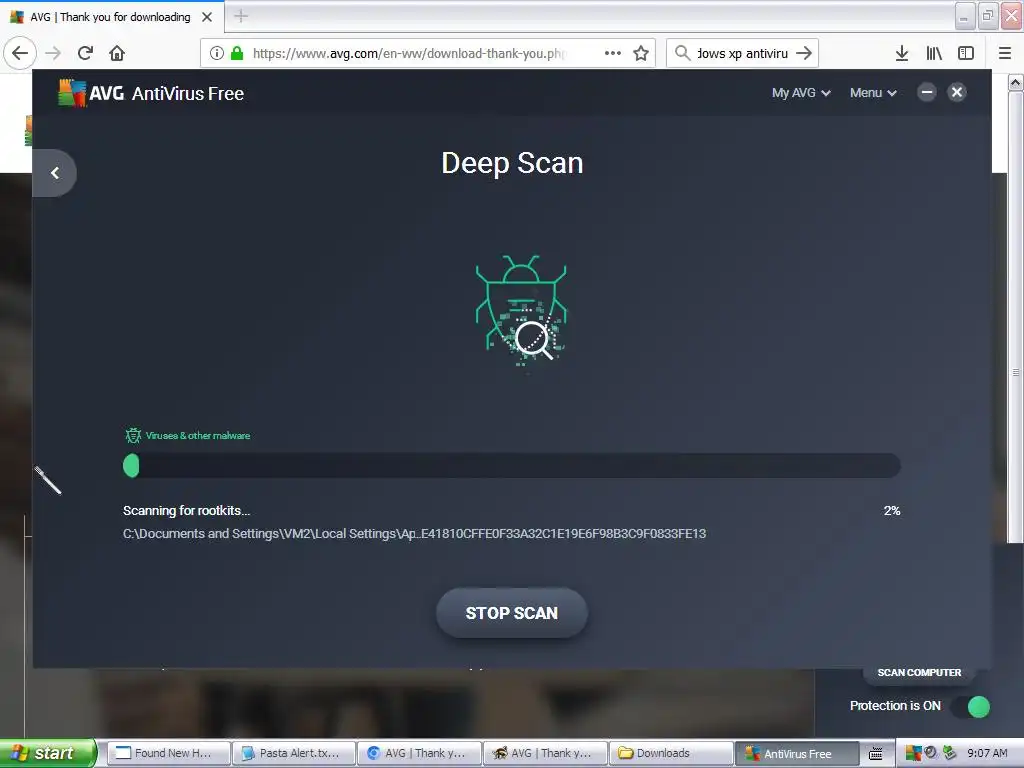Click the Scanning for rootkits status text
The image size is (1024, 768).
[x=187, y=511]
